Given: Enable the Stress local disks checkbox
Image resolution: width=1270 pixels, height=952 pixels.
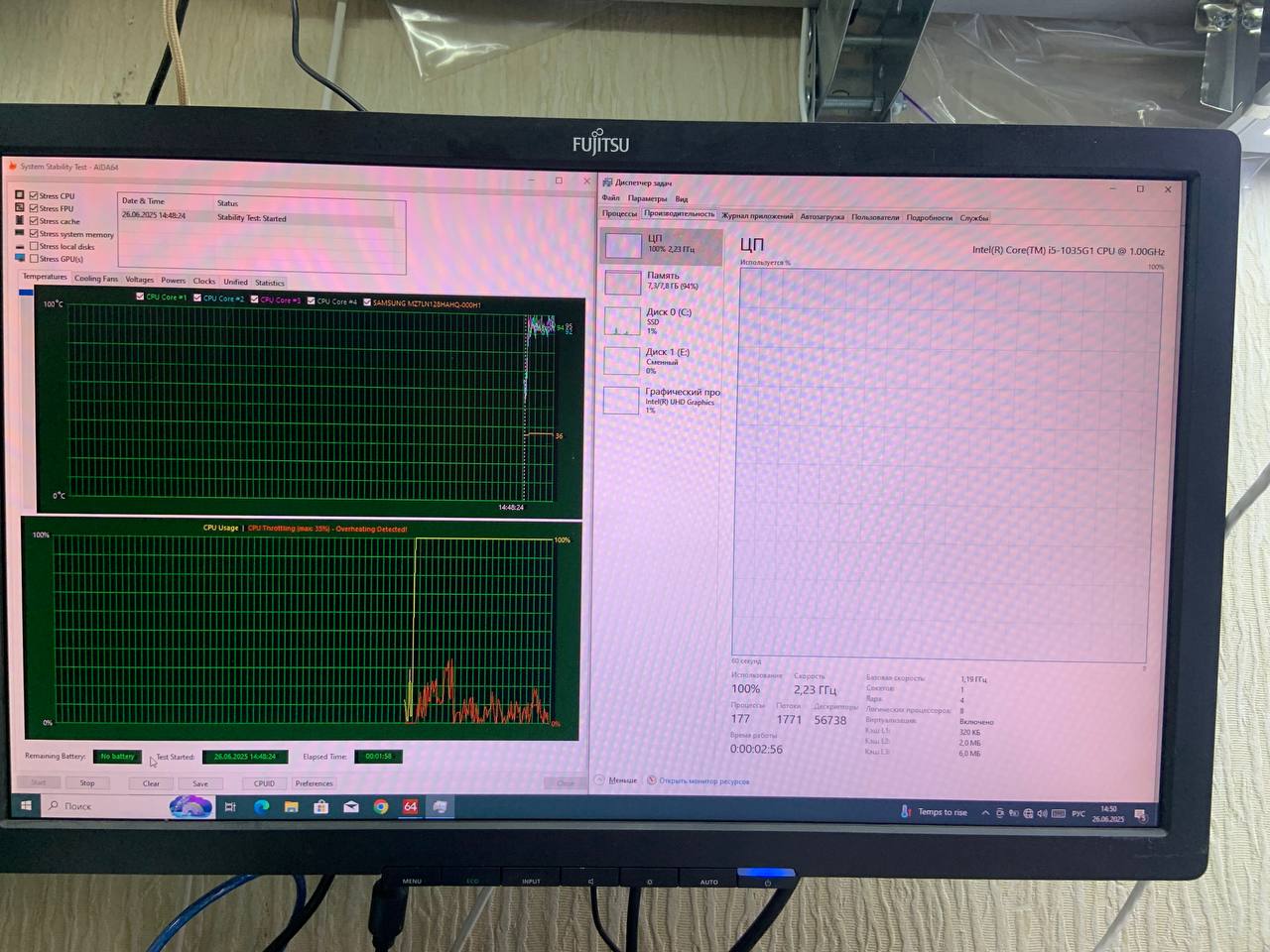Looking at the screenshot, I should [x=34, y=246].
